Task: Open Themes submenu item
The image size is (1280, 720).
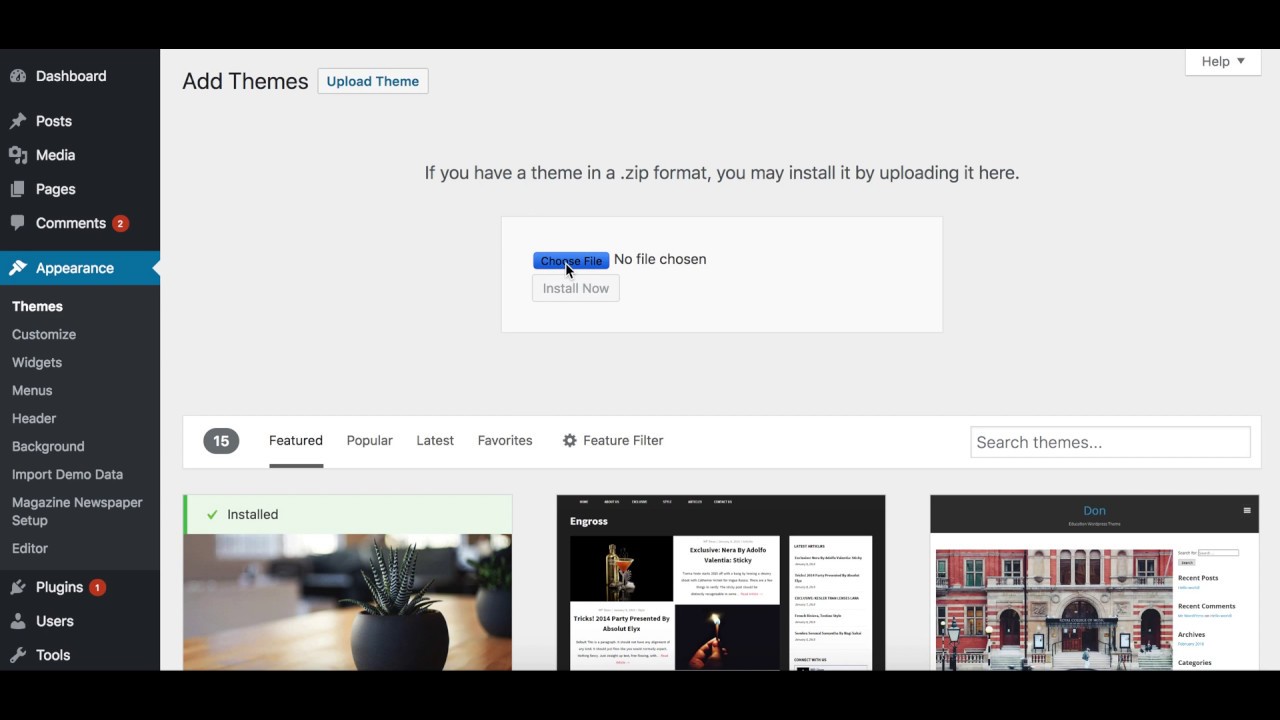Action: pyautogui.click(x=37, y=306)
